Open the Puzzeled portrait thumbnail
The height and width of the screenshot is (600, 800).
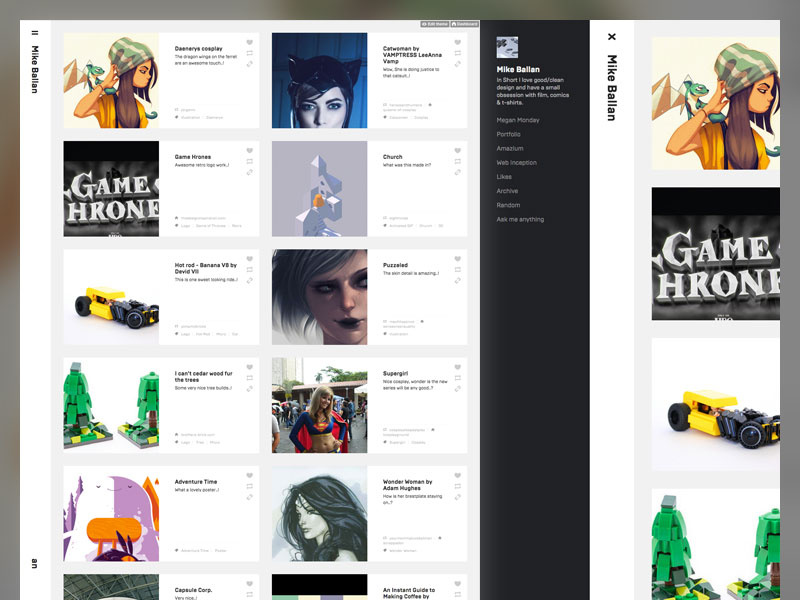pos(319,297)
